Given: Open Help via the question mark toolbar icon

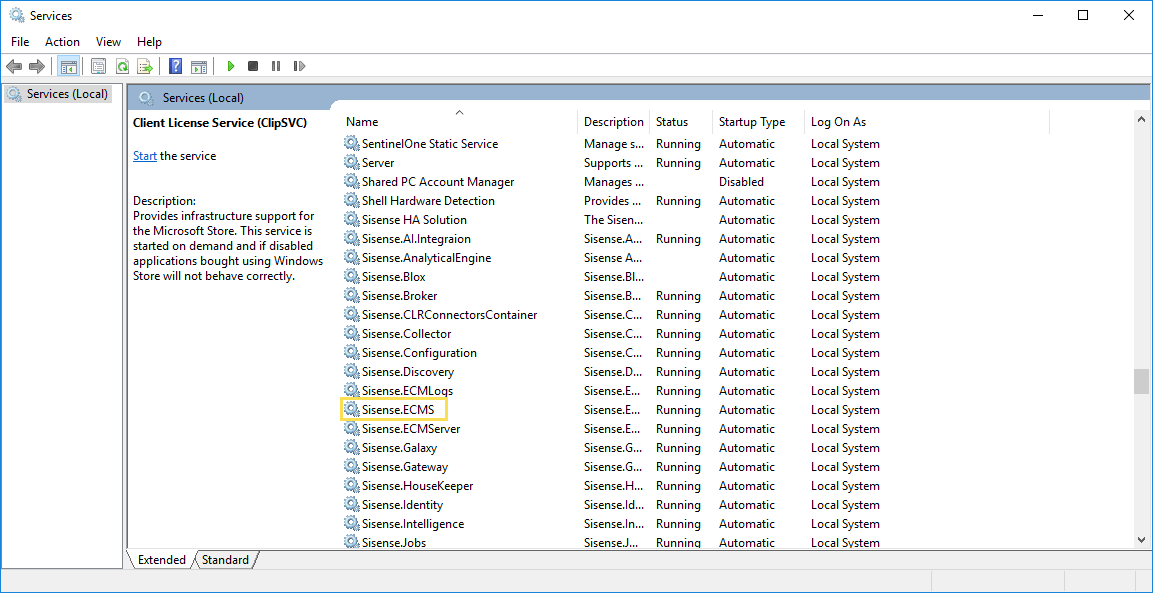Looking at the screenshot, I should [x=175, y=66].
